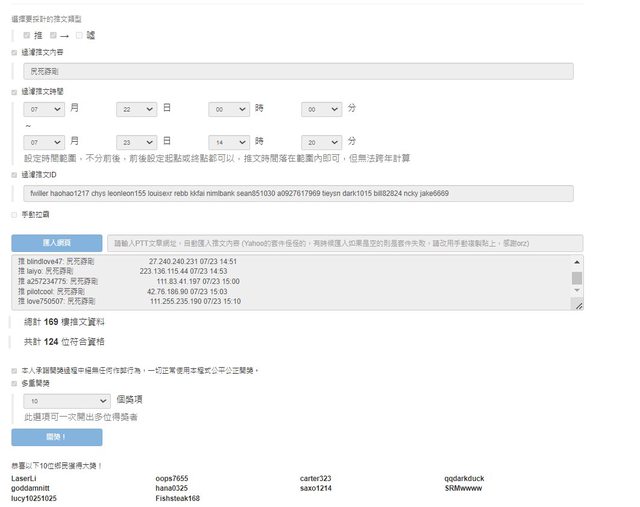
Task: Enable the 噓 comment type checkbox
Action: coord(79,35)
